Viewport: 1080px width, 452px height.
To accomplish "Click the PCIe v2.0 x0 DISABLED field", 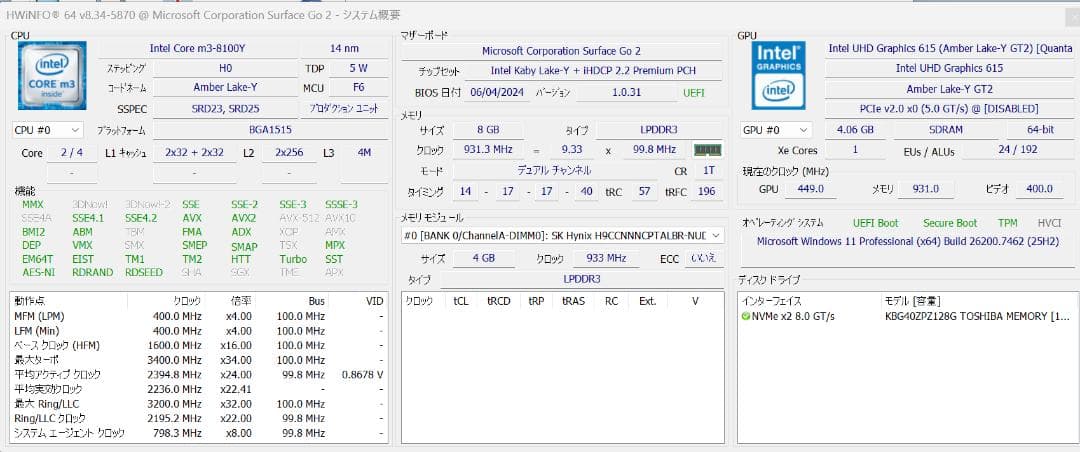I will (x=949, y=109).
